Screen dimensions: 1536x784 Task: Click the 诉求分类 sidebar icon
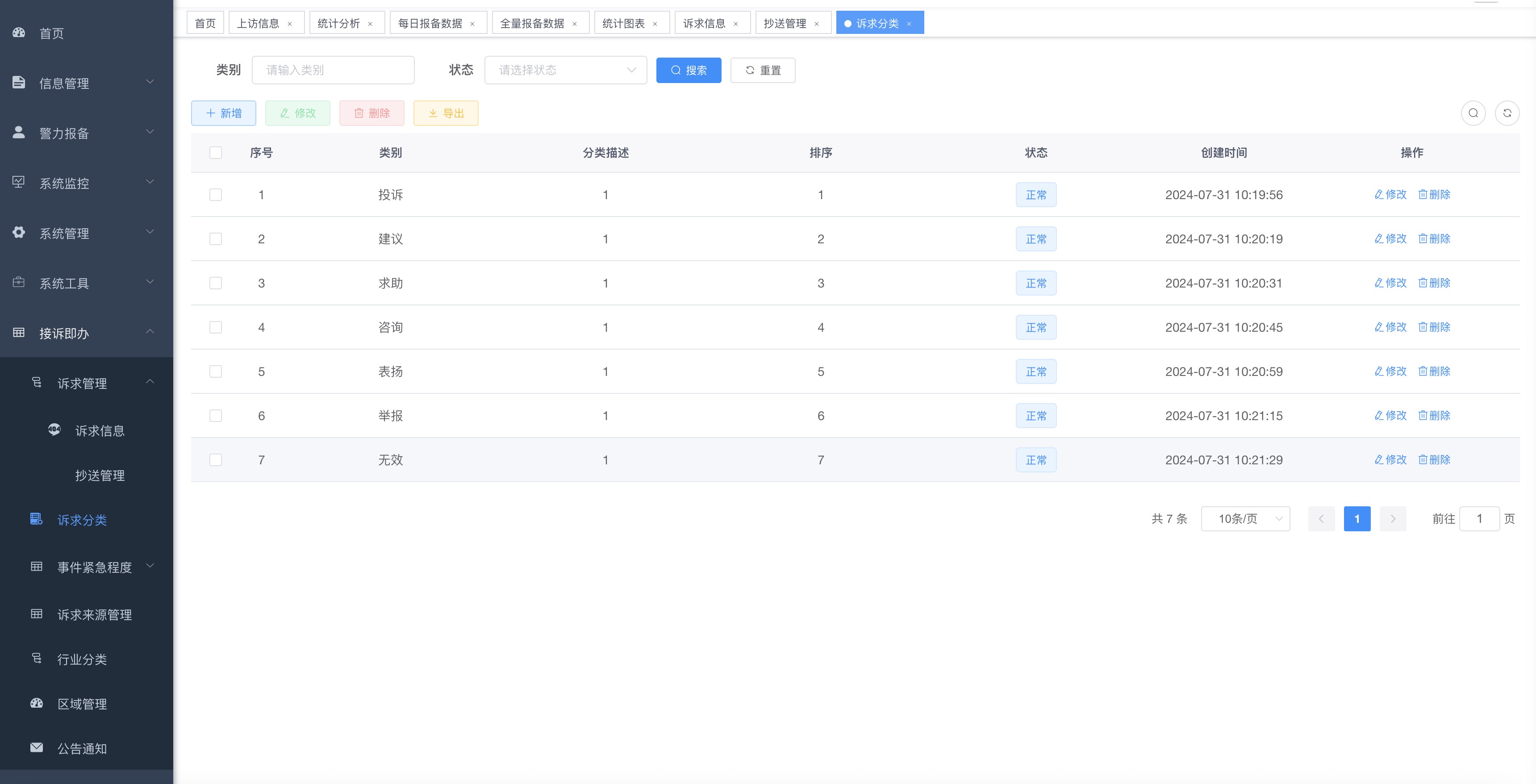pyautogui.click(x=36, y=519)
